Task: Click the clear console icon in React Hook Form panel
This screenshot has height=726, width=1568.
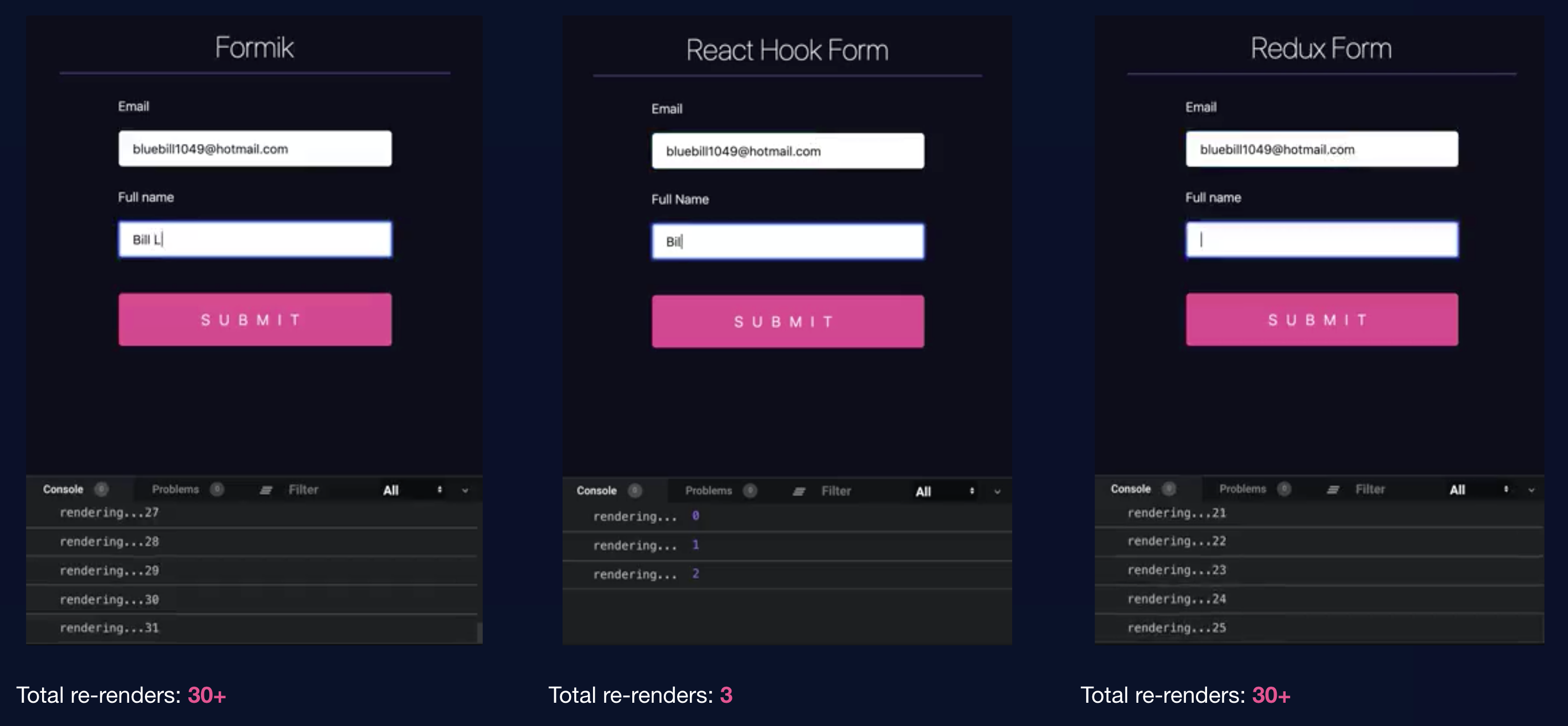Action: (798, 491)
